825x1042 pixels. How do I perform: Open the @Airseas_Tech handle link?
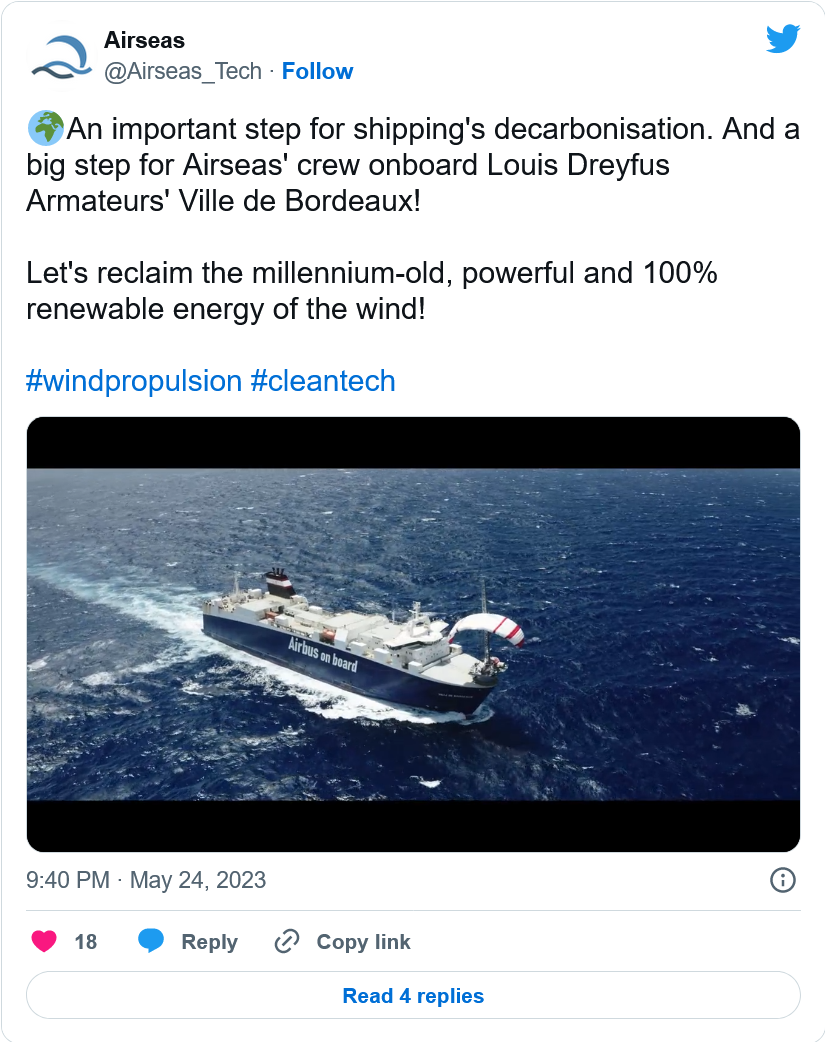pos(183,71)
